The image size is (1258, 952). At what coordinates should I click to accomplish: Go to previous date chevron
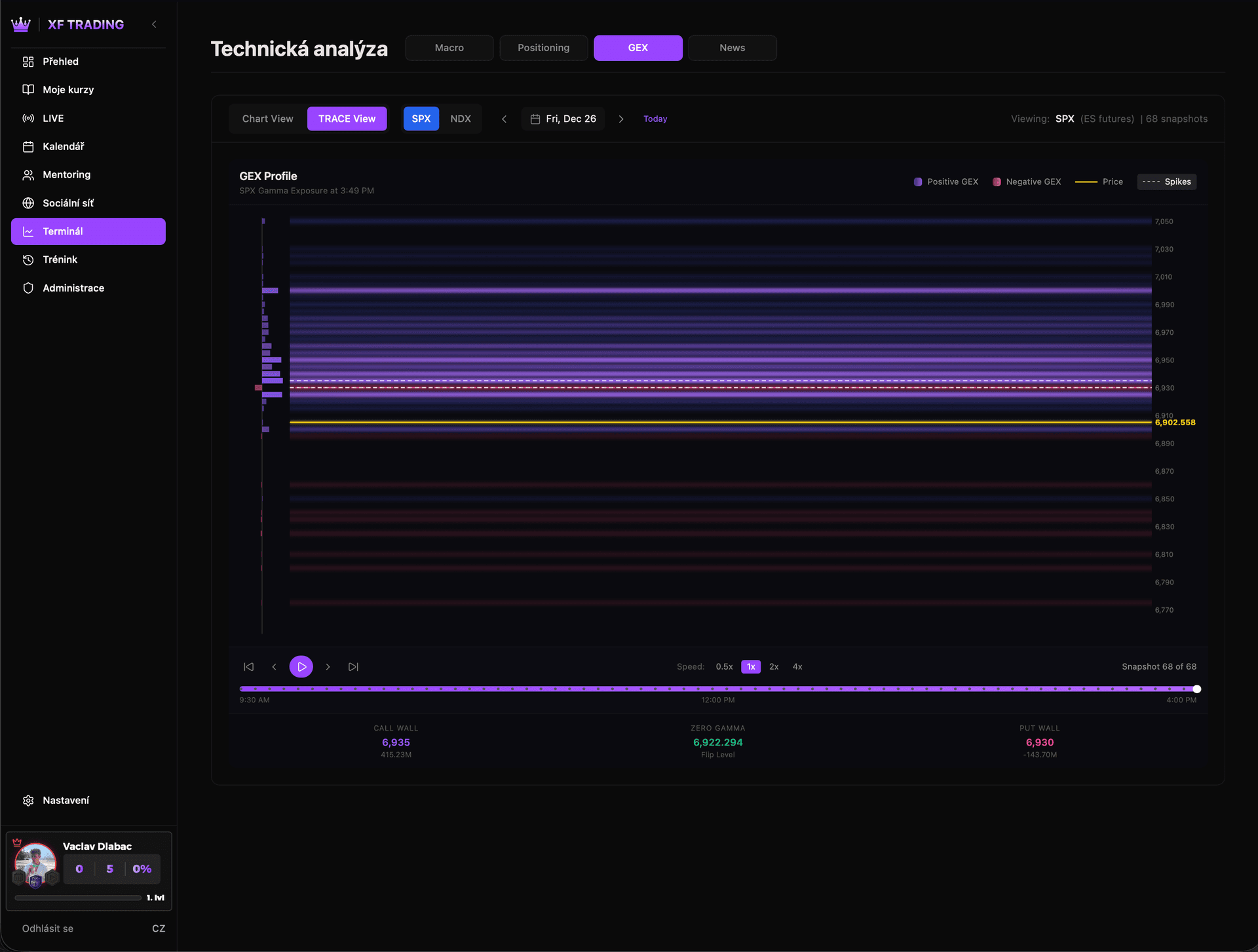coord(504,119)
